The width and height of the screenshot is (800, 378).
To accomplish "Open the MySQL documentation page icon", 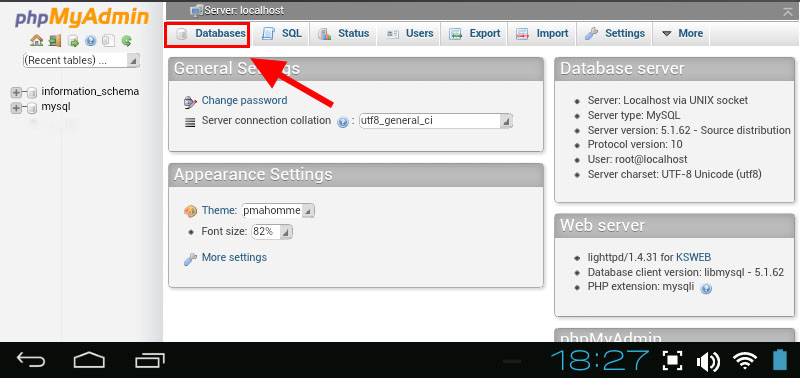I will pos(108,41).
